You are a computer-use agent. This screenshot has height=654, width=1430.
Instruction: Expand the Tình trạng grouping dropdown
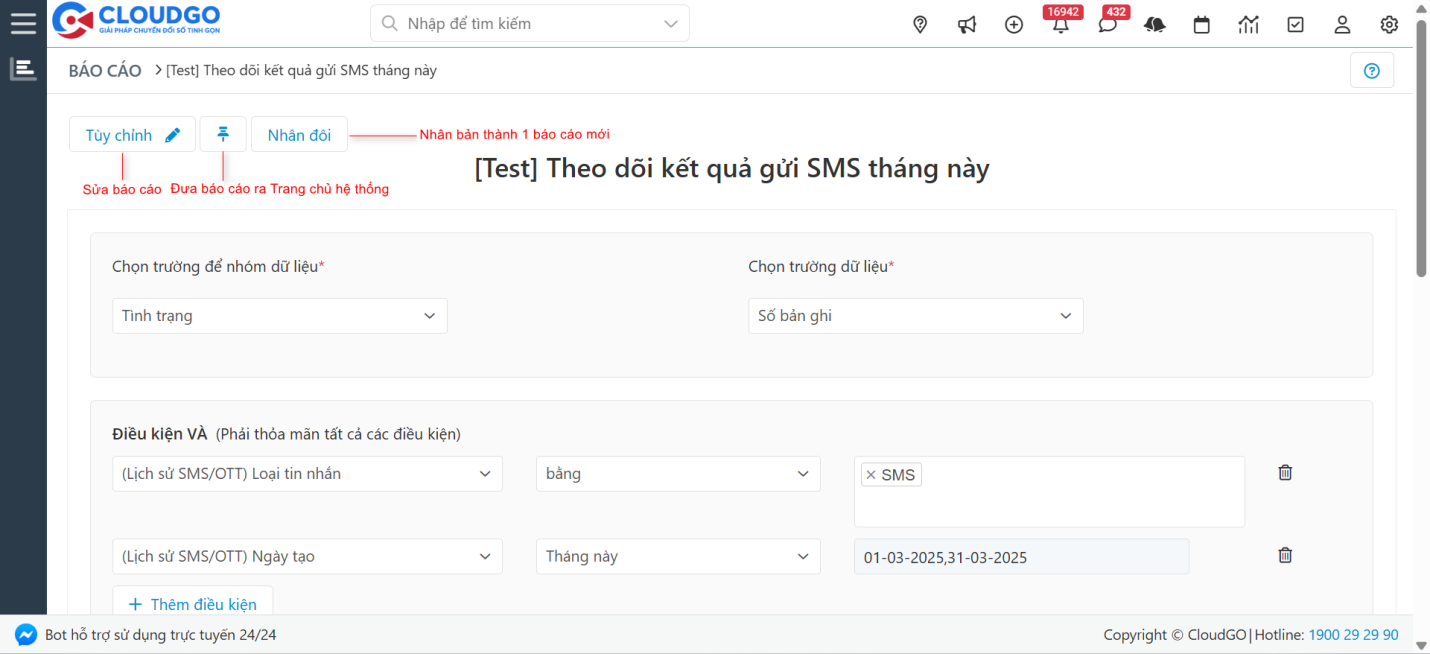pyautogui.click(x=279, y=316)
